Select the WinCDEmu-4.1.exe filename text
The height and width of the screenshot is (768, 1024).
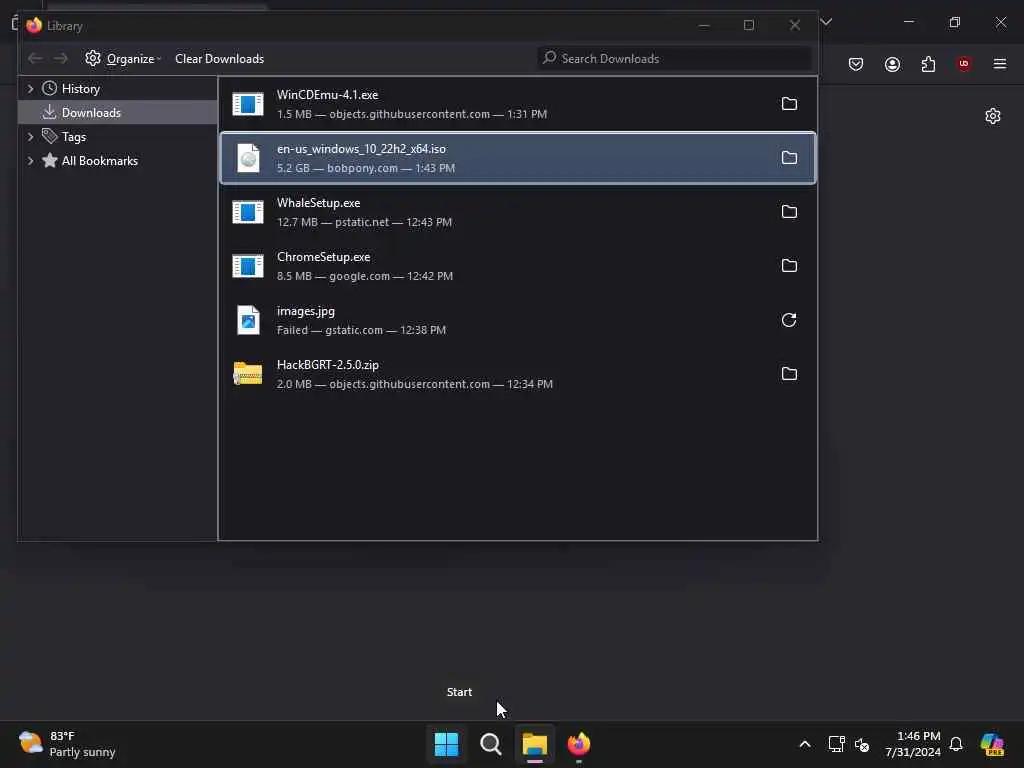pos(327,95)
